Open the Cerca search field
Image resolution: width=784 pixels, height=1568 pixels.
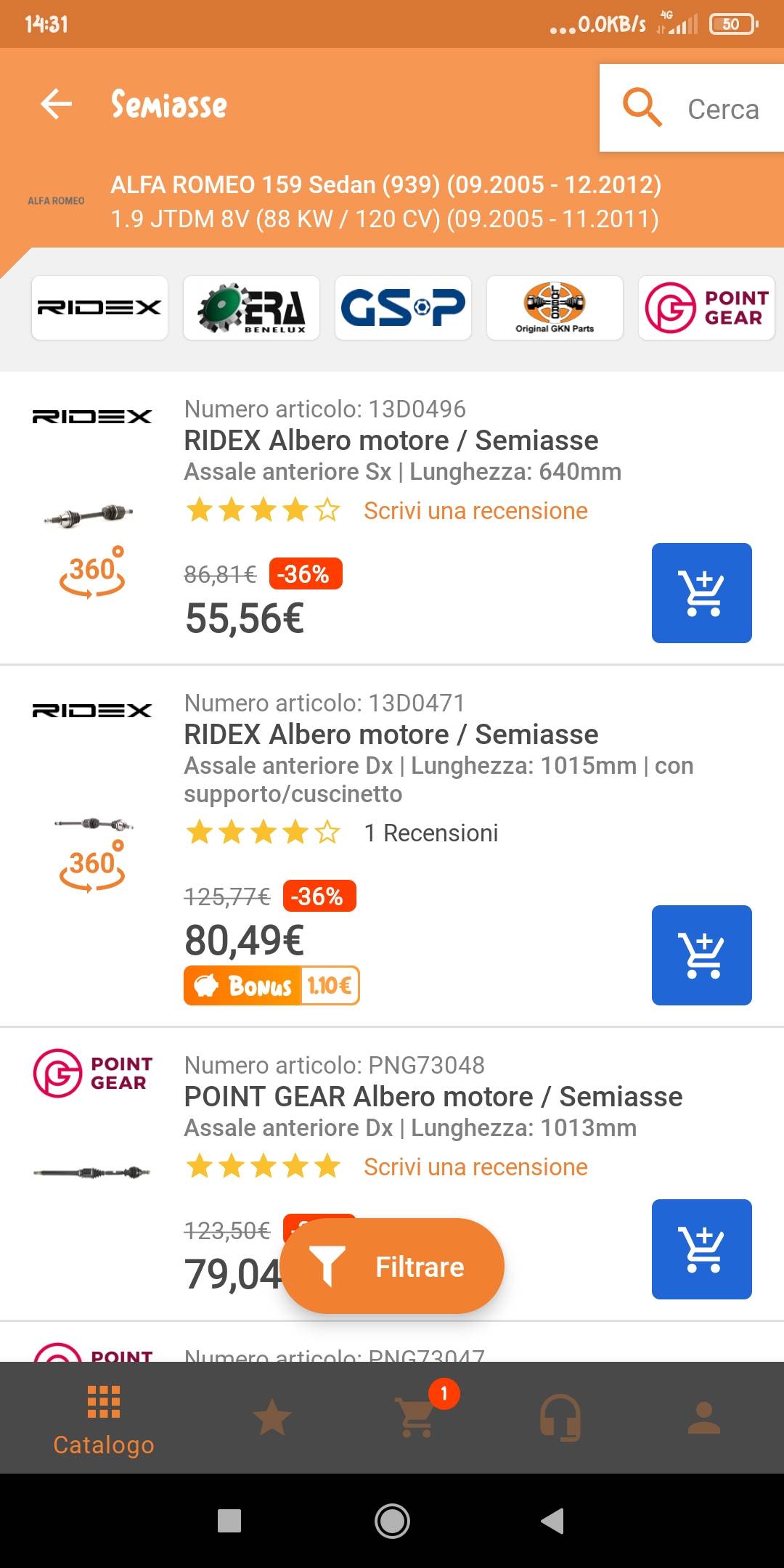[x=692, y=108]
